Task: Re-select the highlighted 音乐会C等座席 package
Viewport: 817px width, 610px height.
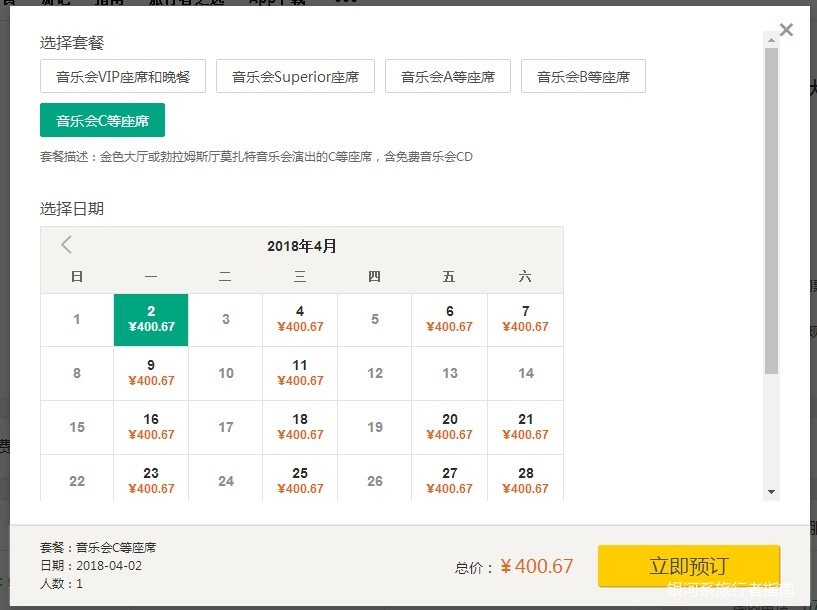Action: coord(103,119)
